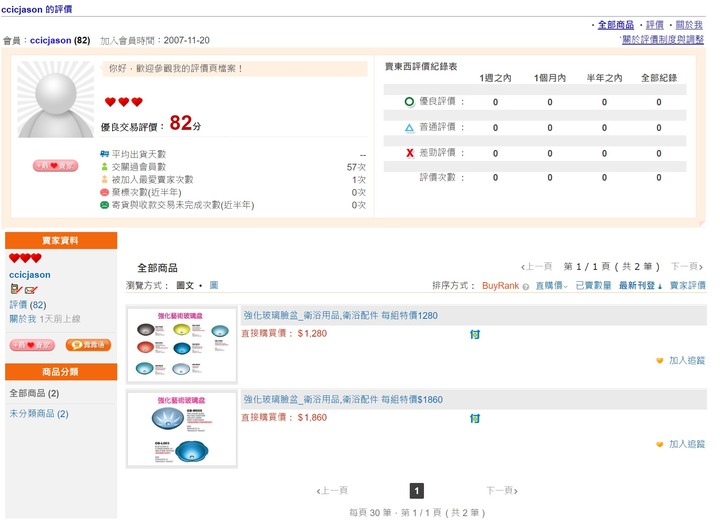The width and height of the screenshot is (720, 524).
Task: Select 未分類商品 (2) category
Action: [x=39, y=414]
